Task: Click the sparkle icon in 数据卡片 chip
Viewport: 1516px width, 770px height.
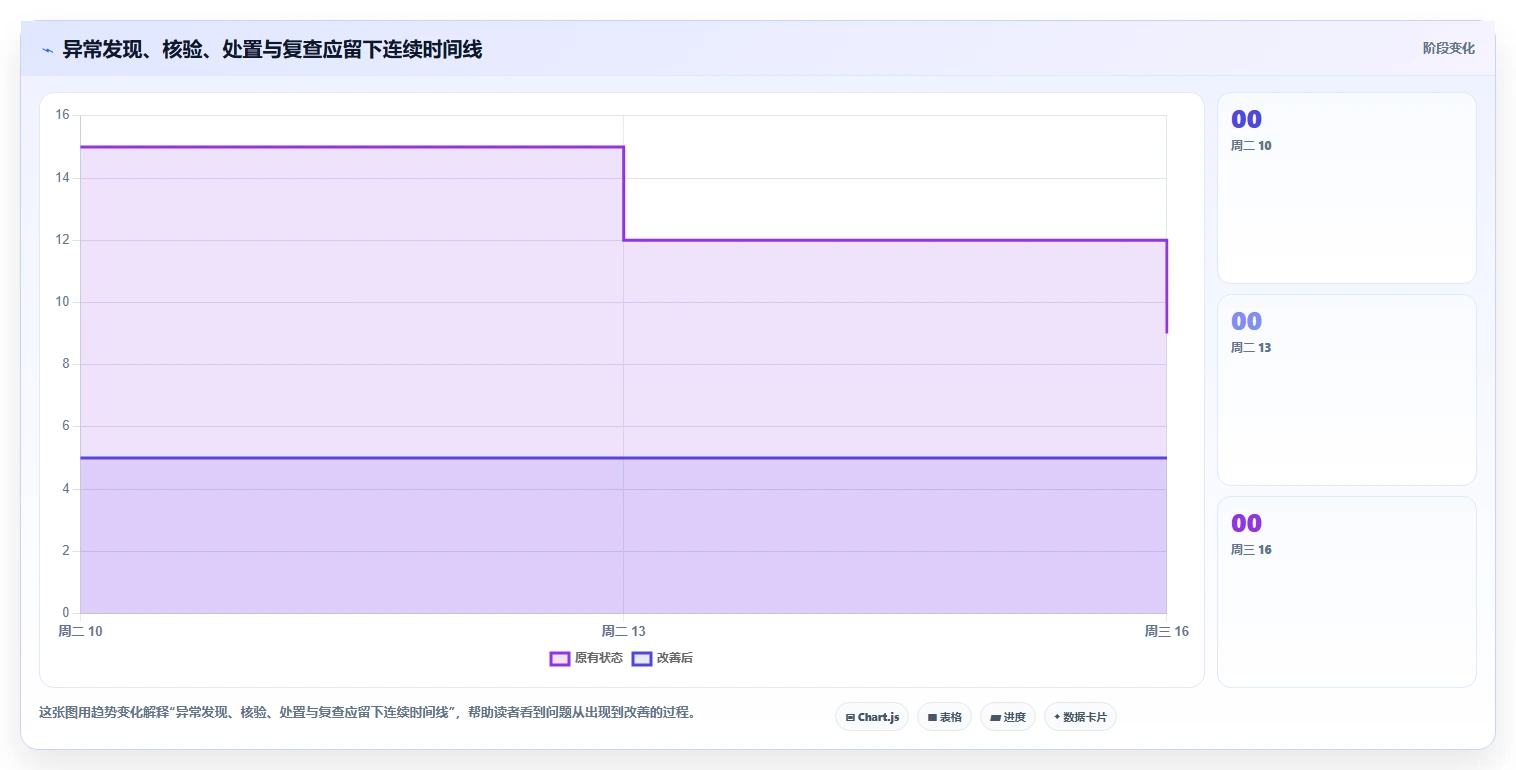Action: pyautogui.click(x=1057, y=717)
